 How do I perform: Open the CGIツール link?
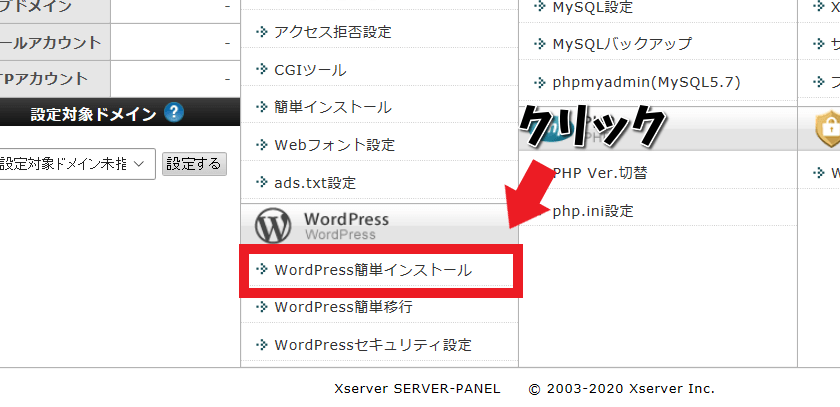[310, 70]
